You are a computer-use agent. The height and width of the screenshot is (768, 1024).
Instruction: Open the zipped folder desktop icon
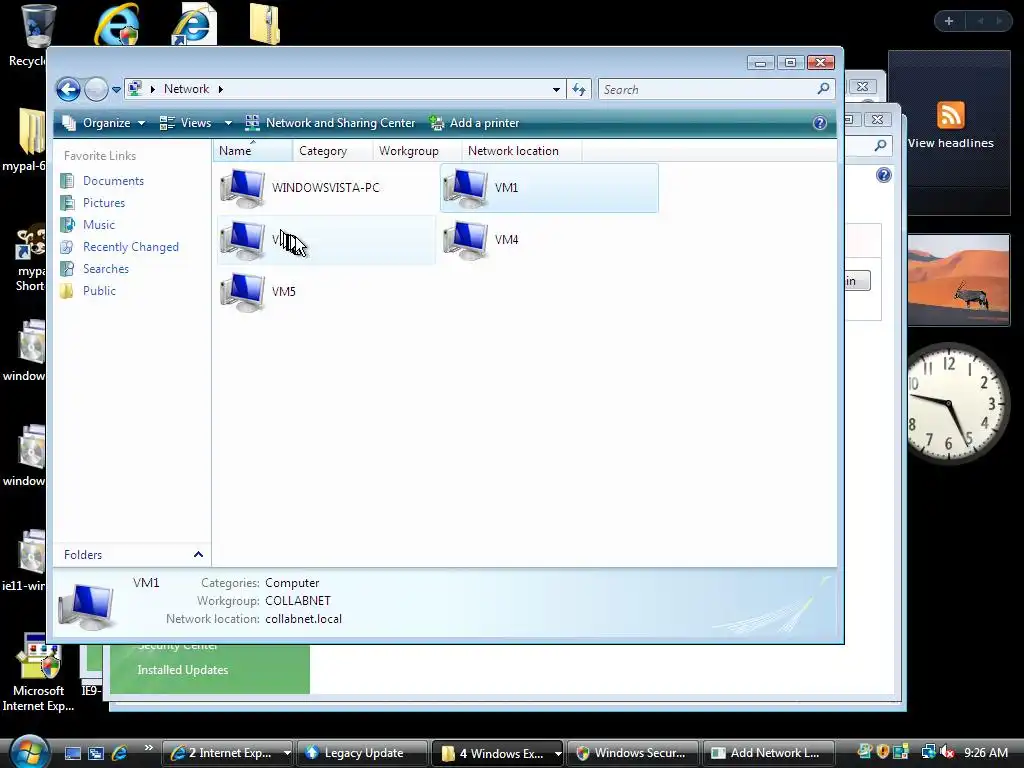tap(265, 24)
